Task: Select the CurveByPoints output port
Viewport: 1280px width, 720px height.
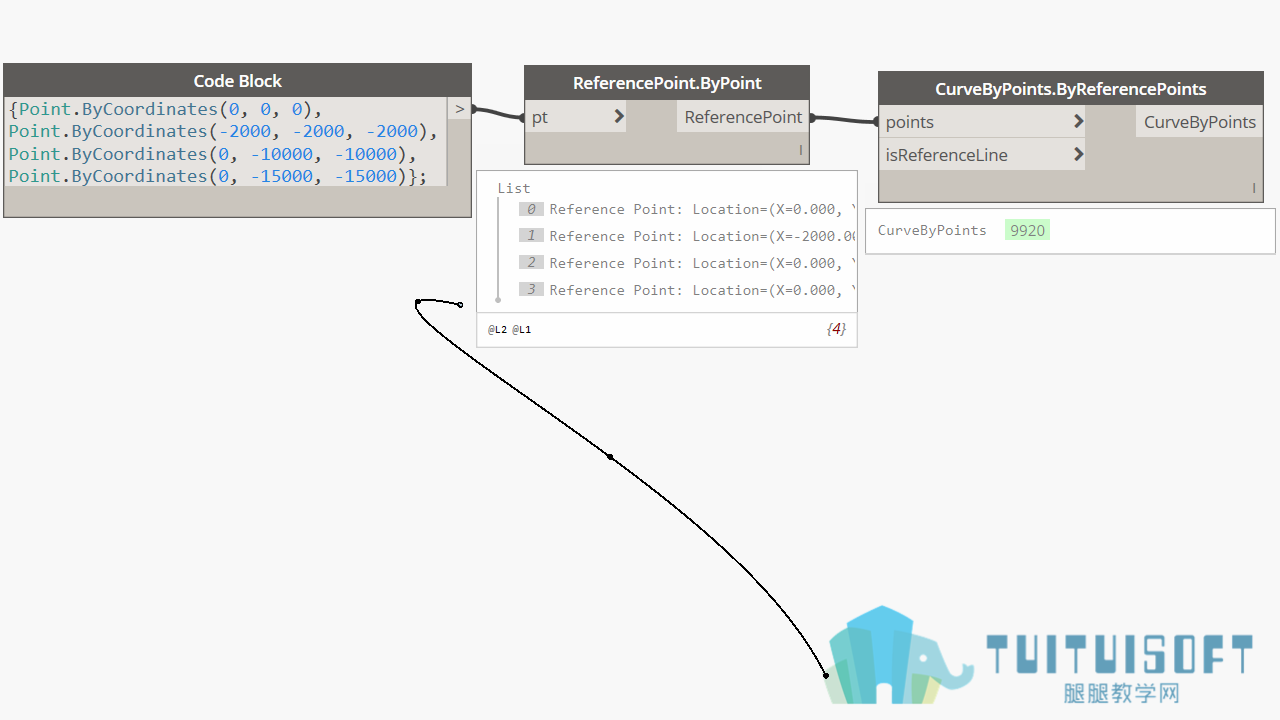Action: pos(1200,122)
